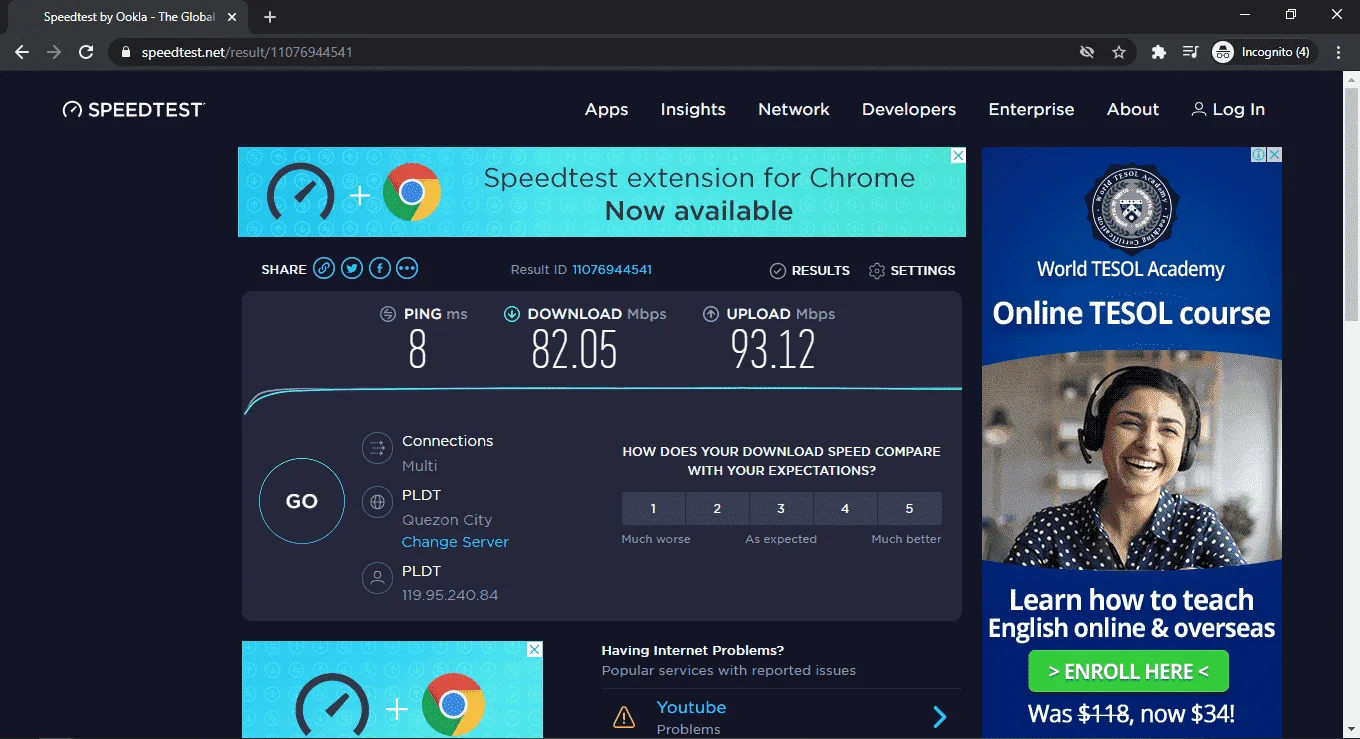Open the Result ID 11076944541 link

pos(612,270)
